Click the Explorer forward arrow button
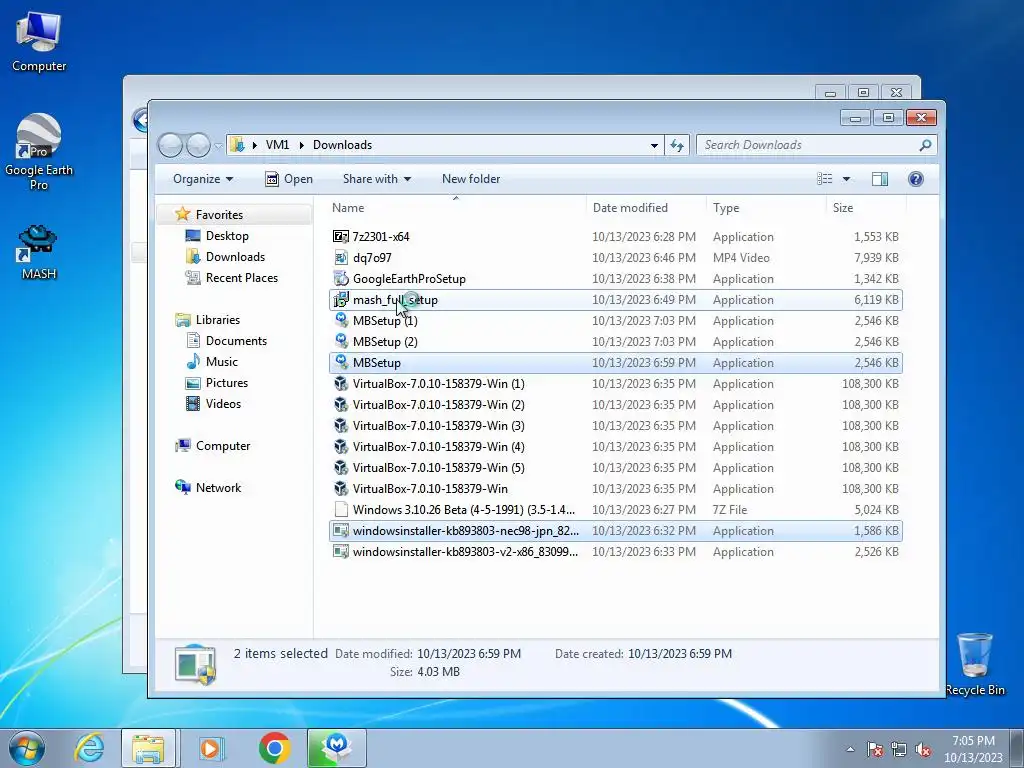 tap(198, 145)
